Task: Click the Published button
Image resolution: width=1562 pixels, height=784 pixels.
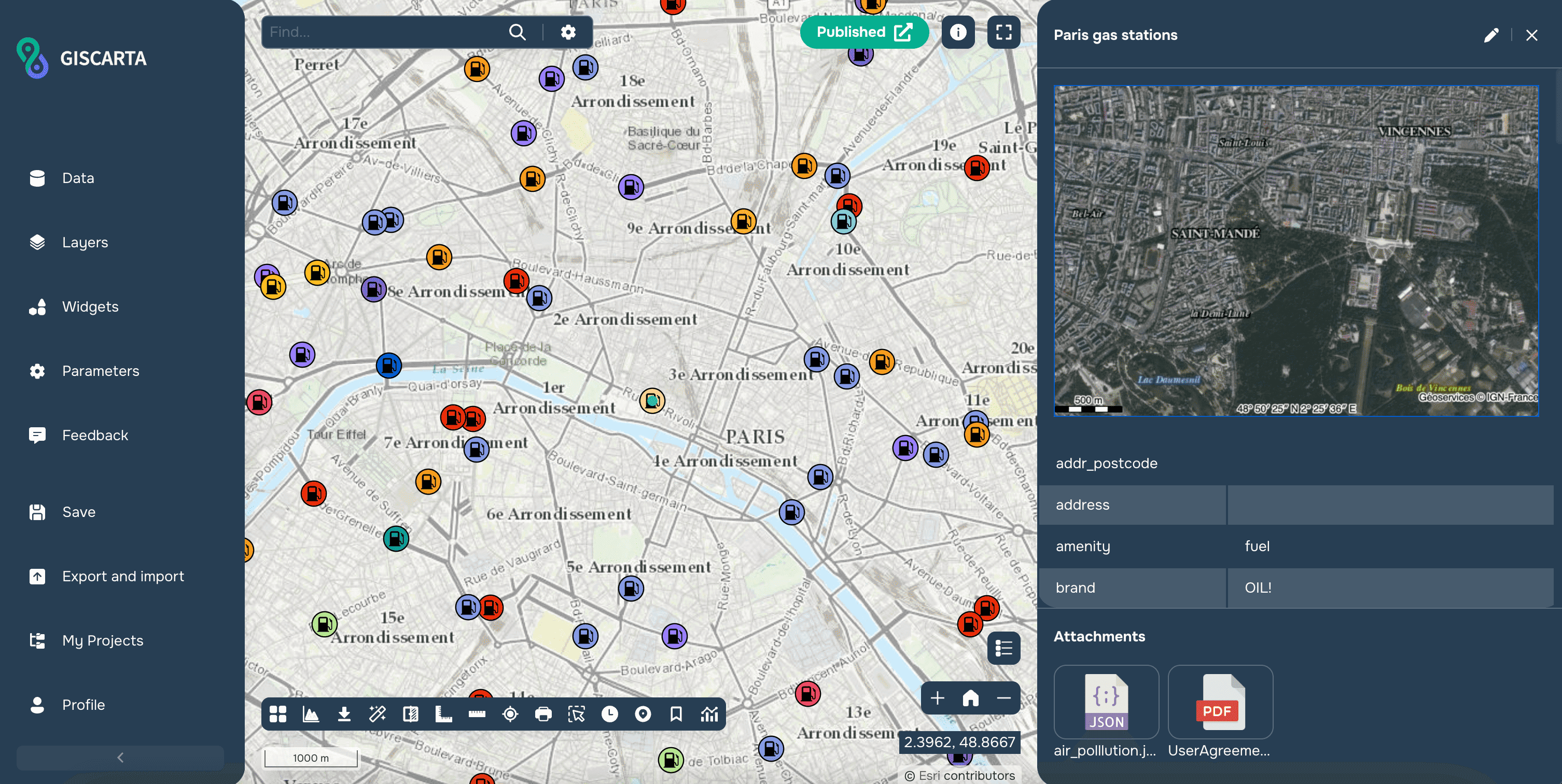Action: point(863,32)
